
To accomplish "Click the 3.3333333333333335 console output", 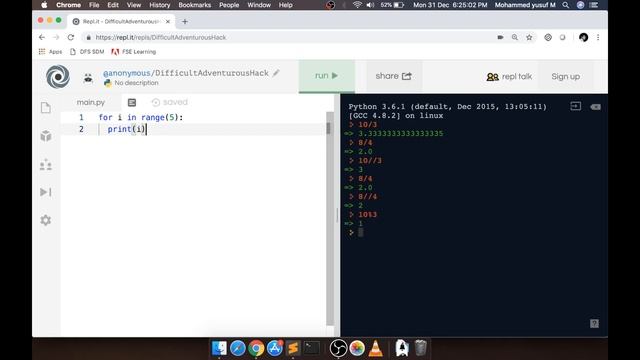I will click(400, 133).
